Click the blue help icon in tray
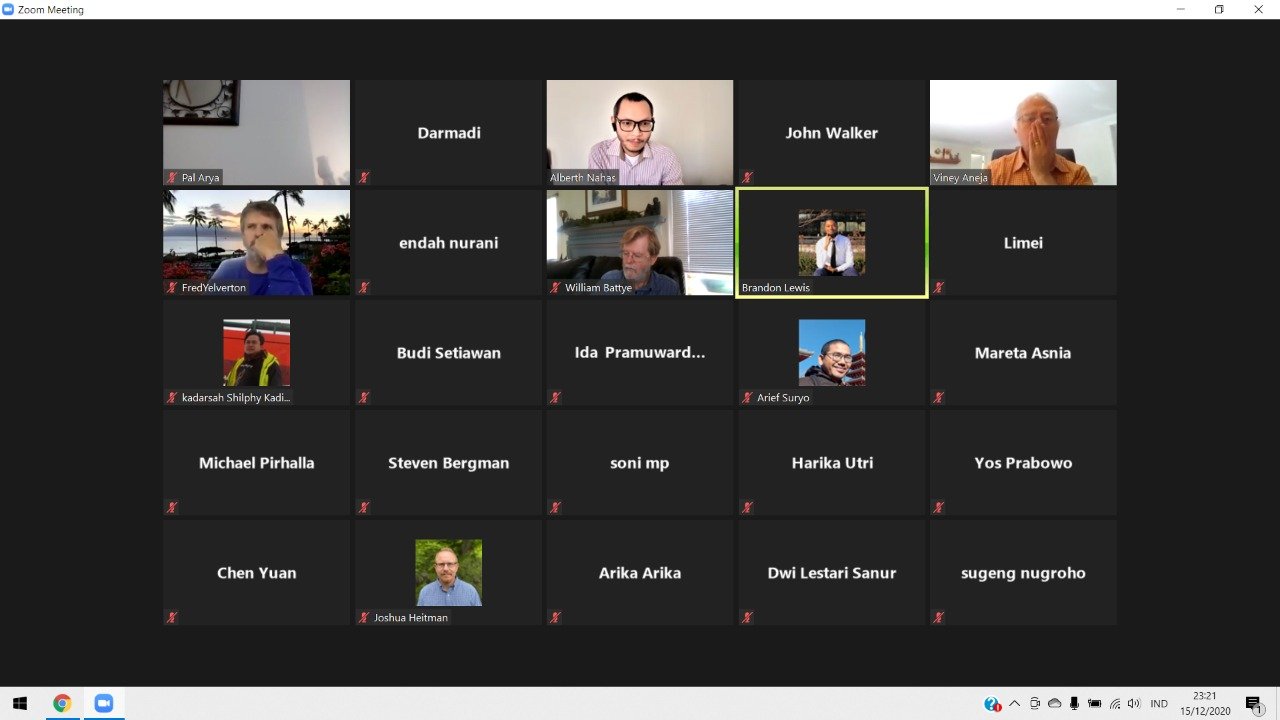This screenshot has width=1280, height=720. [x=992, y=704]
